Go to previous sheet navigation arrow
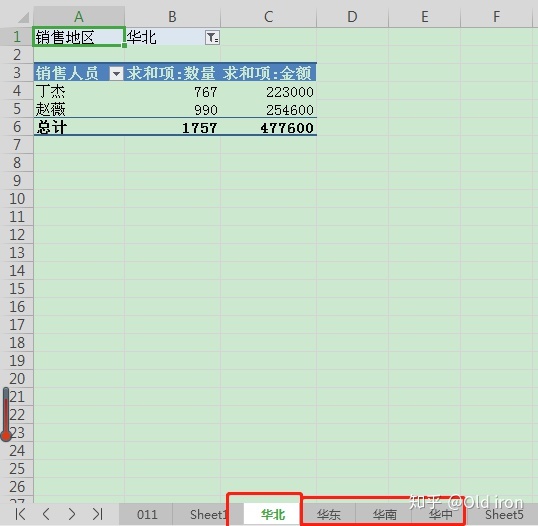The height and width of the screenshot is (526, 538). click(46, 514)
